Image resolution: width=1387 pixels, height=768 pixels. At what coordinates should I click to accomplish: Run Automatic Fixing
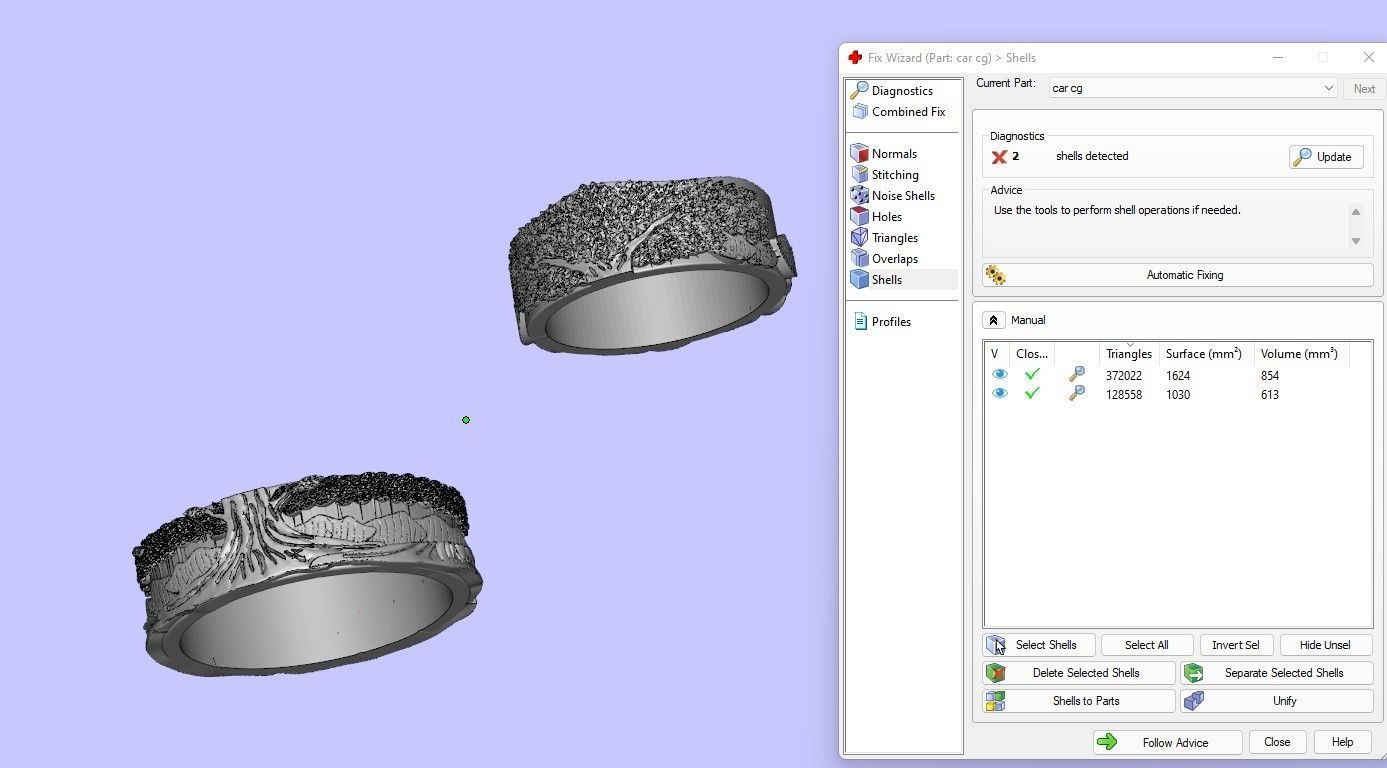(x=1178, y=275)
